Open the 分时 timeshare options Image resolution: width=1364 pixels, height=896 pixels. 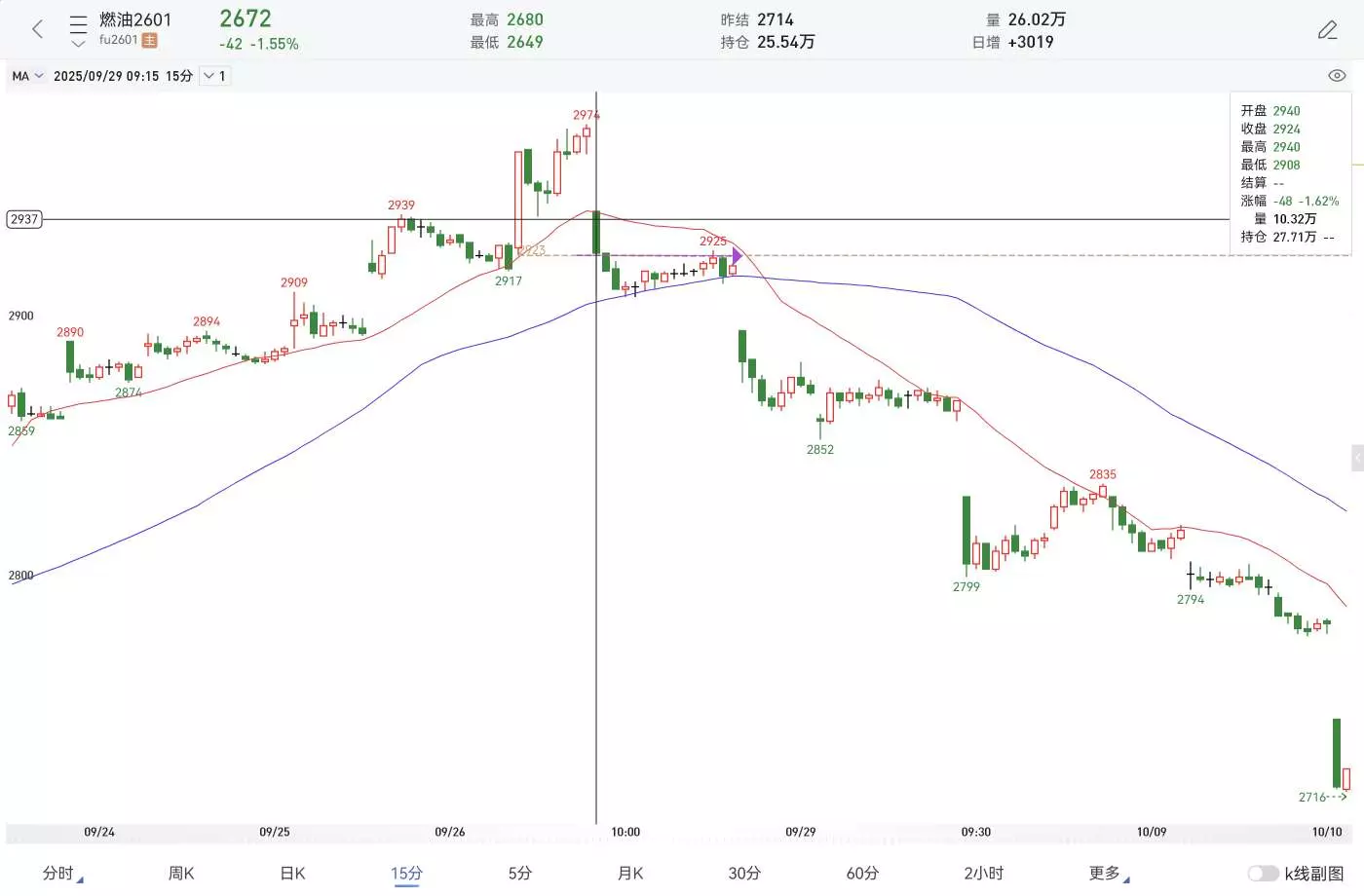(60, 874)
